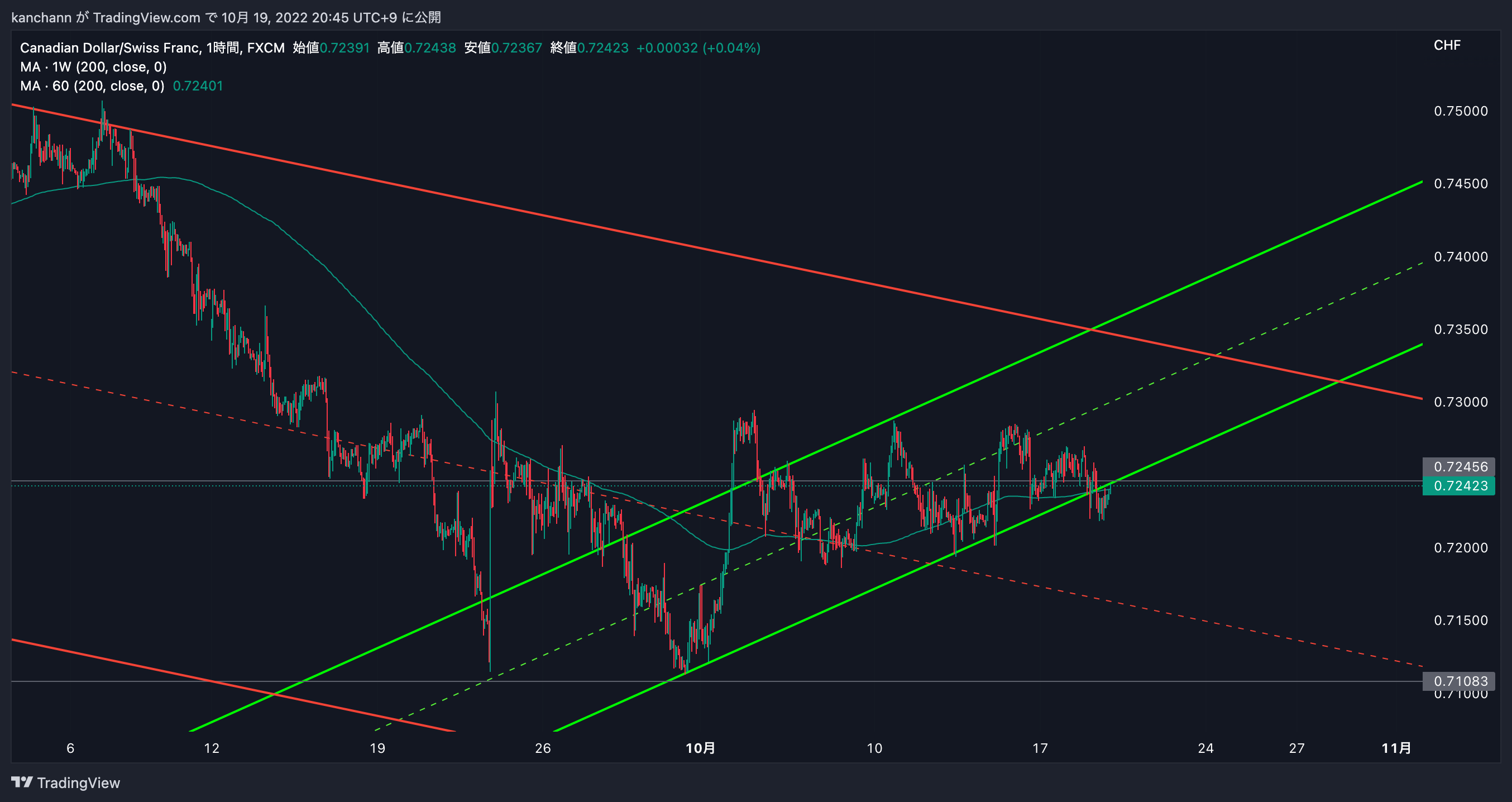Image resolution: width=1512 pixels, height=802 pixels.
Task: Click the '12' date label on time axis
Action: 211,748
